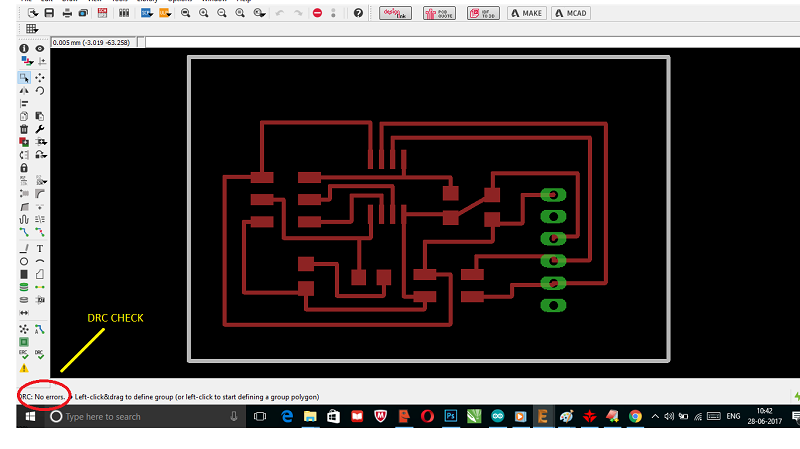Open Chrome from the taskbar
The image size is (800, 449).
pyautogui.click(x=635, y=416)
